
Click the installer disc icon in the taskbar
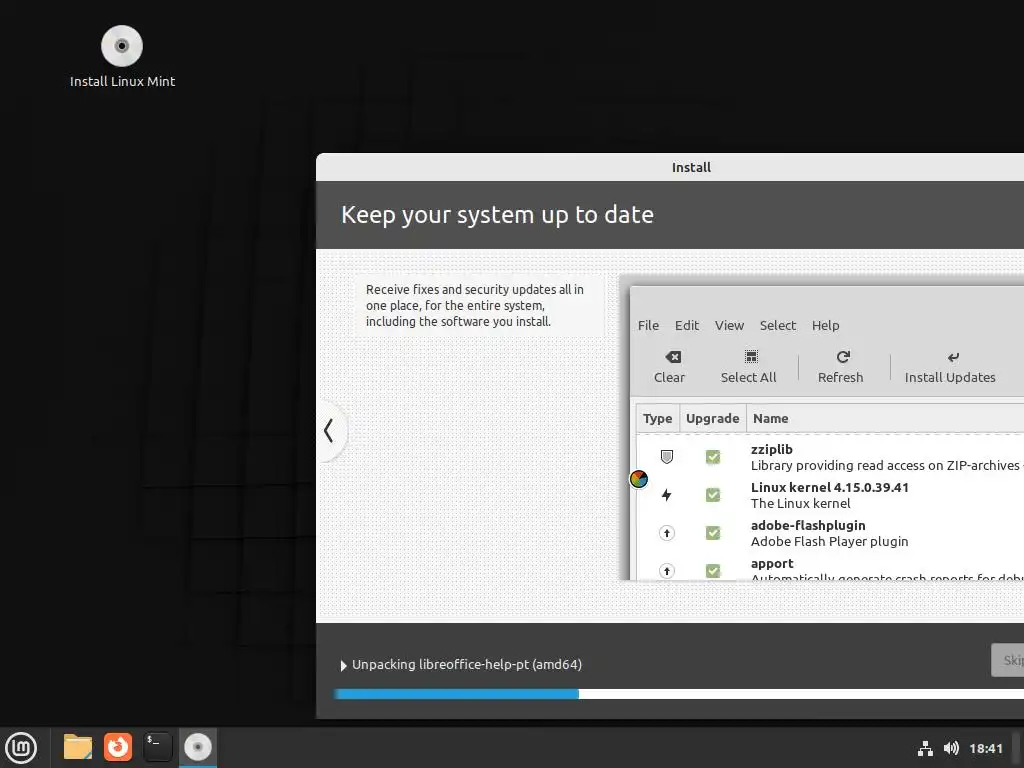click(197, 746)
